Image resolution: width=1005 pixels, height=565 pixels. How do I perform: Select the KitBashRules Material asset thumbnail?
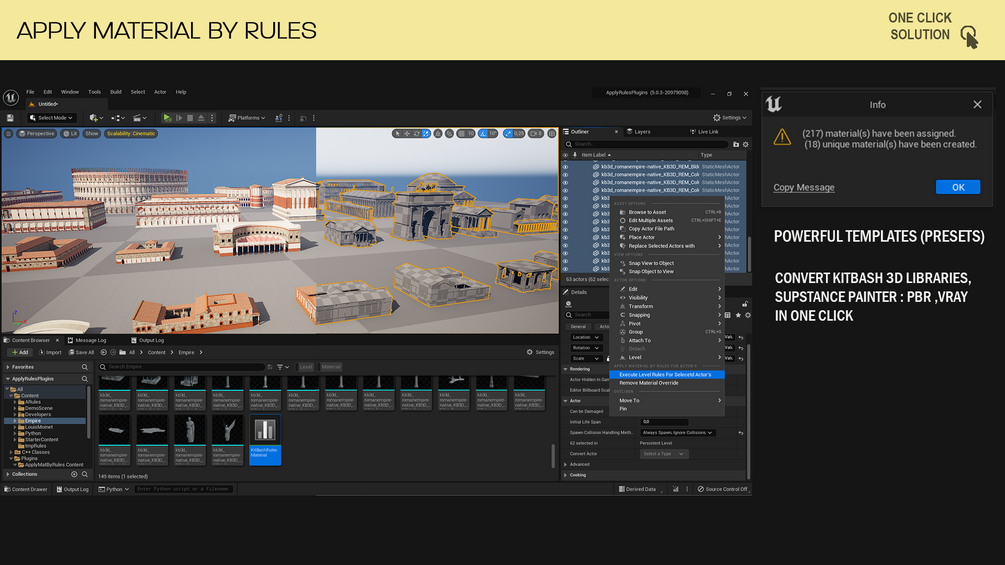(265, 439)
